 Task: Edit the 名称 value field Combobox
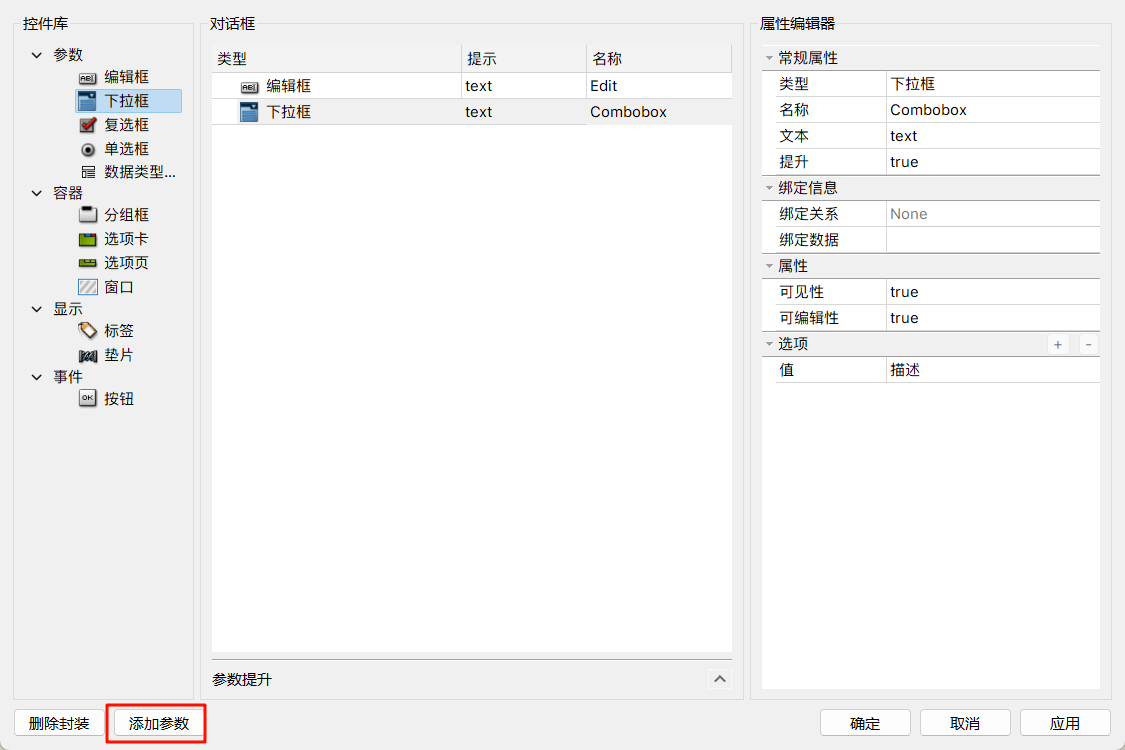point(990,110)
